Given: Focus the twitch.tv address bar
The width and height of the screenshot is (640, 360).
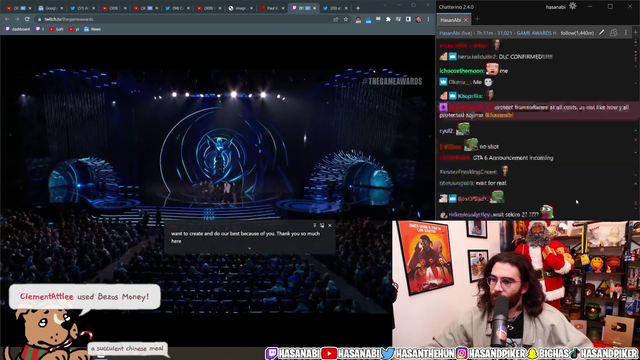Looking at the screenshot, I should point(184,19).
